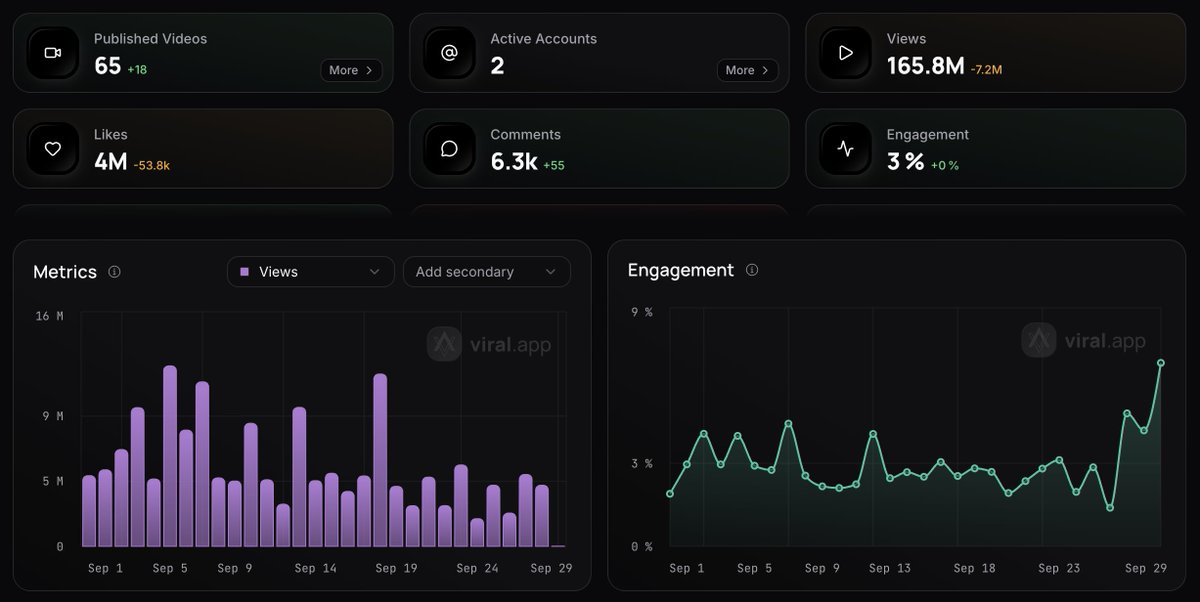
Task: Expand the Add secondary dropdown
Action: click(x=487, y=272)
